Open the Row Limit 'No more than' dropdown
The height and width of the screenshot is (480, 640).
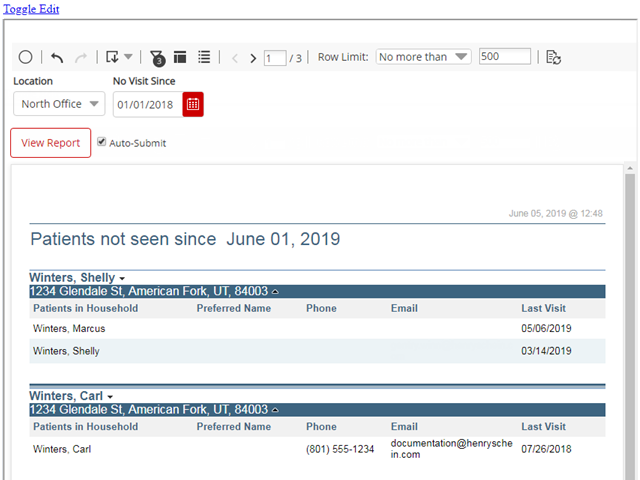point(423,57)
